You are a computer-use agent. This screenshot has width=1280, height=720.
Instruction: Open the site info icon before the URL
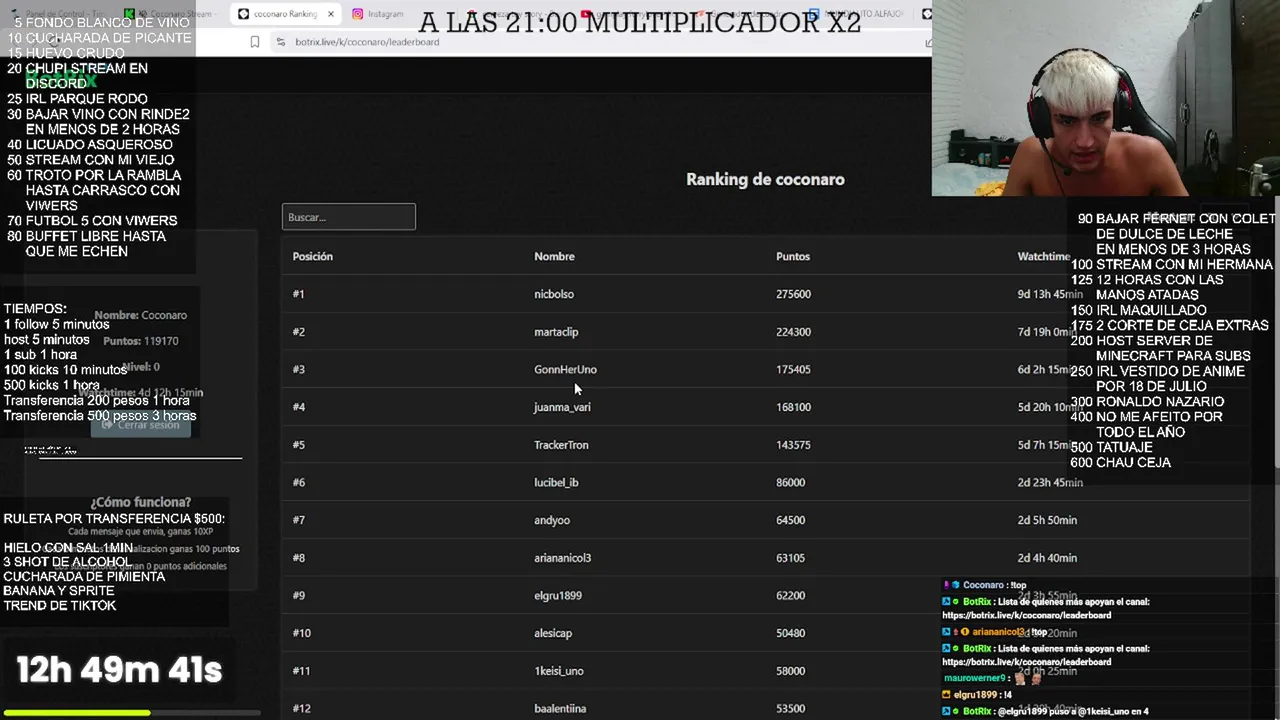[x=281, y=42]
